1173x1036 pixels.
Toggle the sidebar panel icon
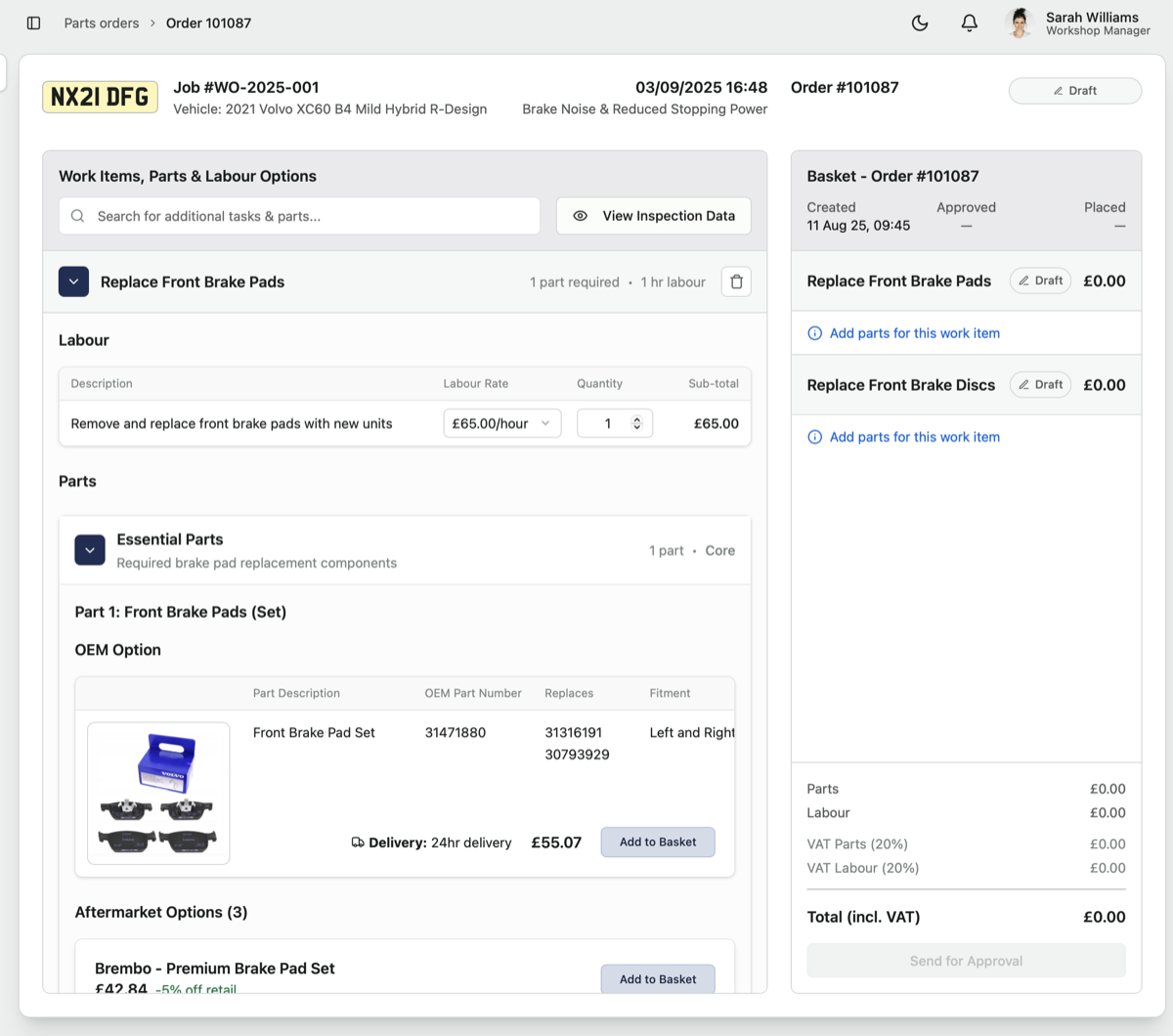click(34, 23)
